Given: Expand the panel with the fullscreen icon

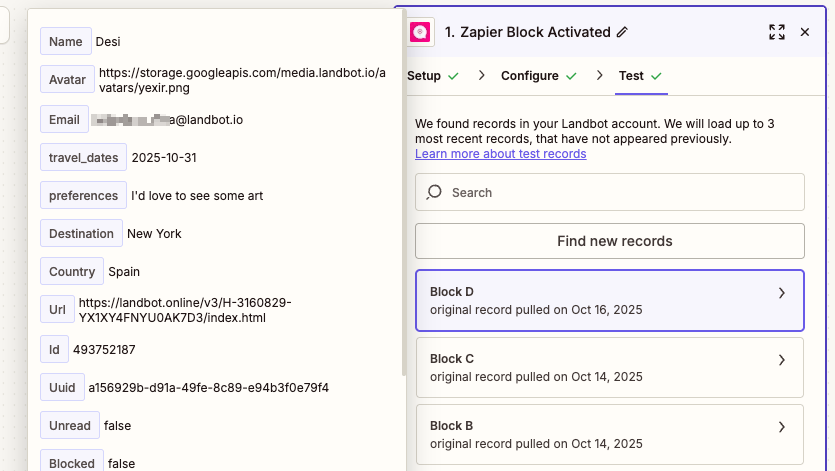Looking at the screenshot, I should point(777,32).
